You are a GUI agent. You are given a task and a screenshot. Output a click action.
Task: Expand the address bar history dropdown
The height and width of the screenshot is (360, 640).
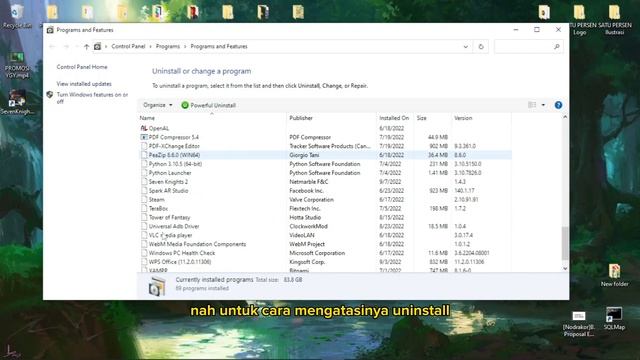tap(466, 47)
